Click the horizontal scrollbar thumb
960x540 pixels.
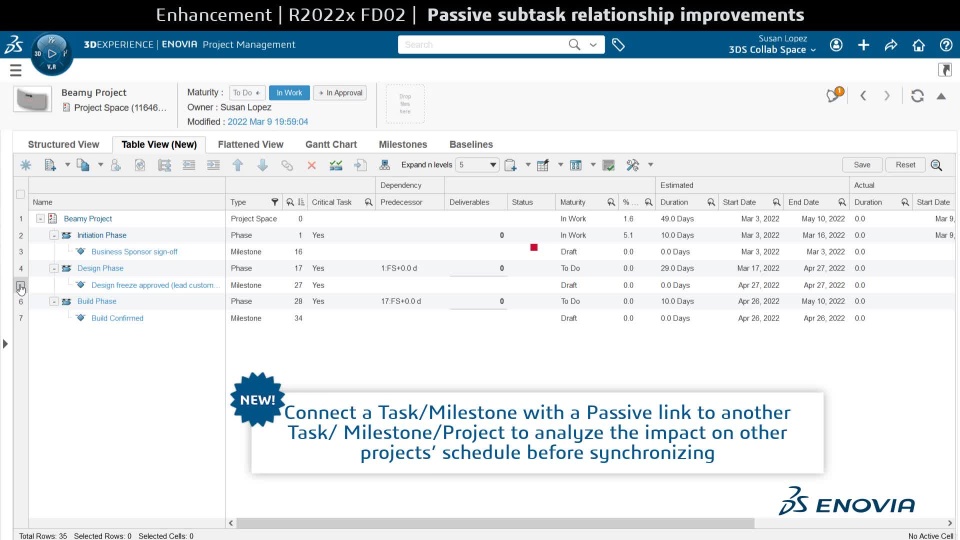[495, 523]
